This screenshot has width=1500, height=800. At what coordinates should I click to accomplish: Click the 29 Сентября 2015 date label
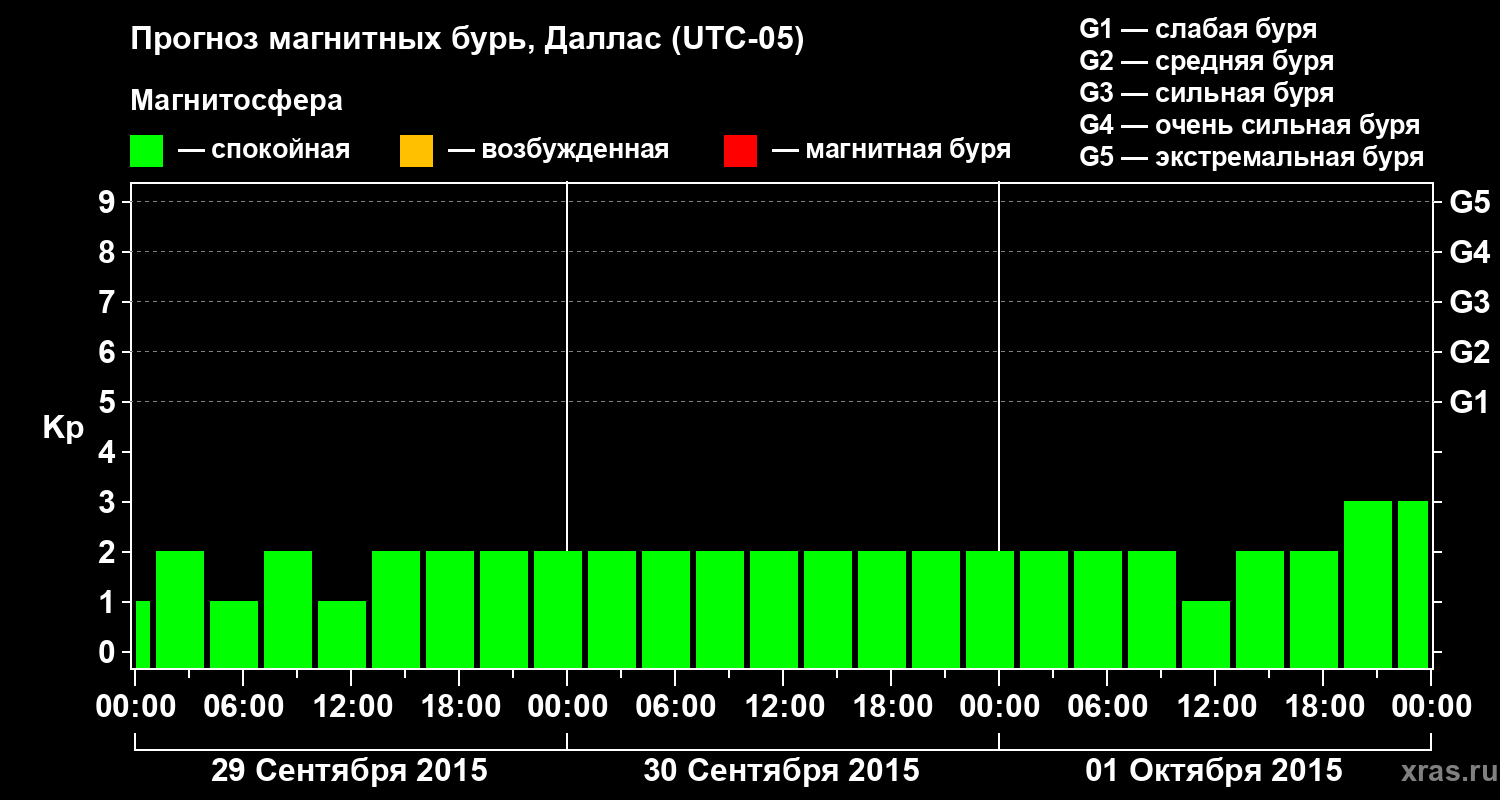tap(349, 771)
